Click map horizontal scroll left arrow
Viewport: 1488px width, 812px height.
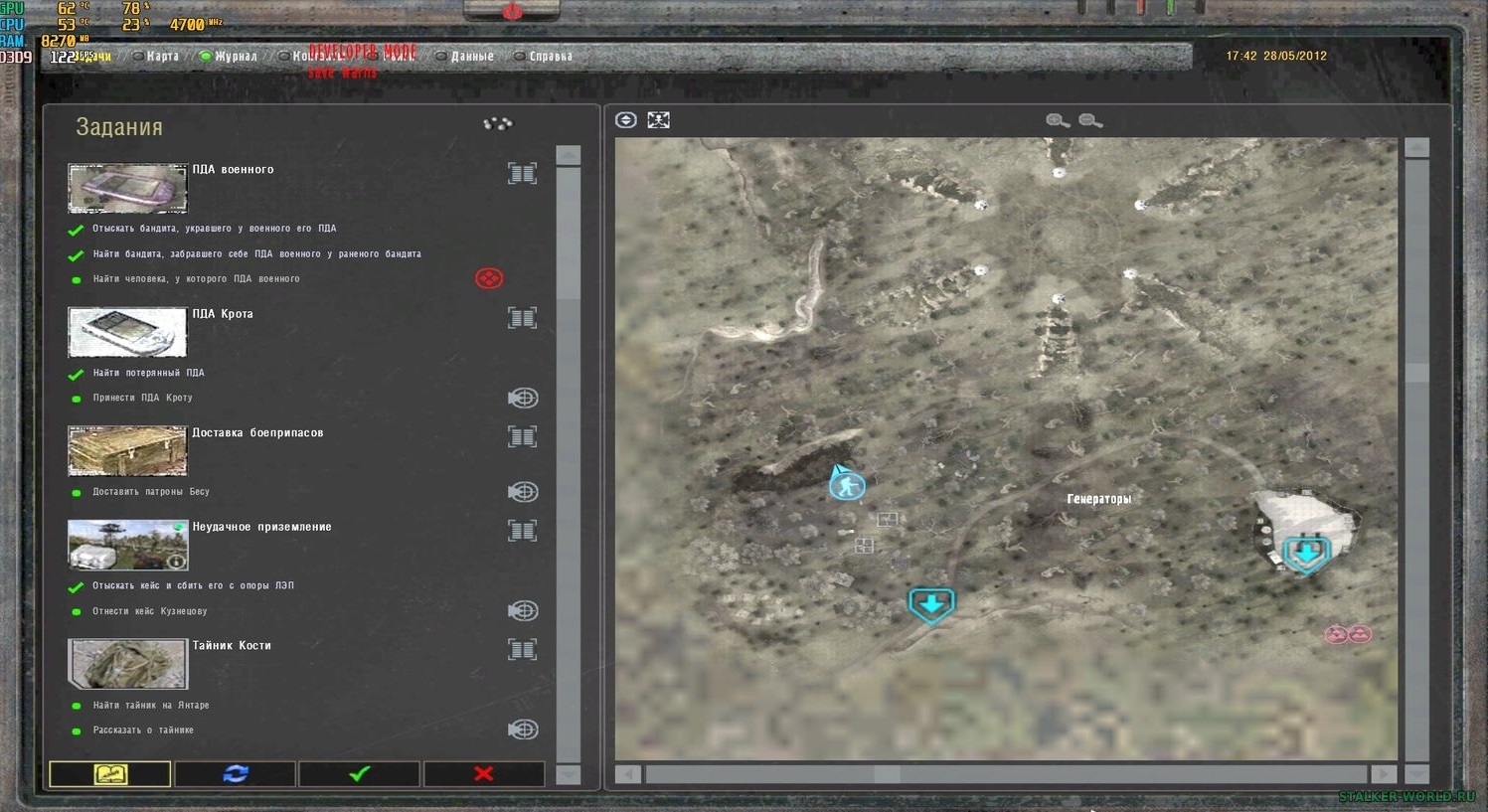tap(628, 773)
